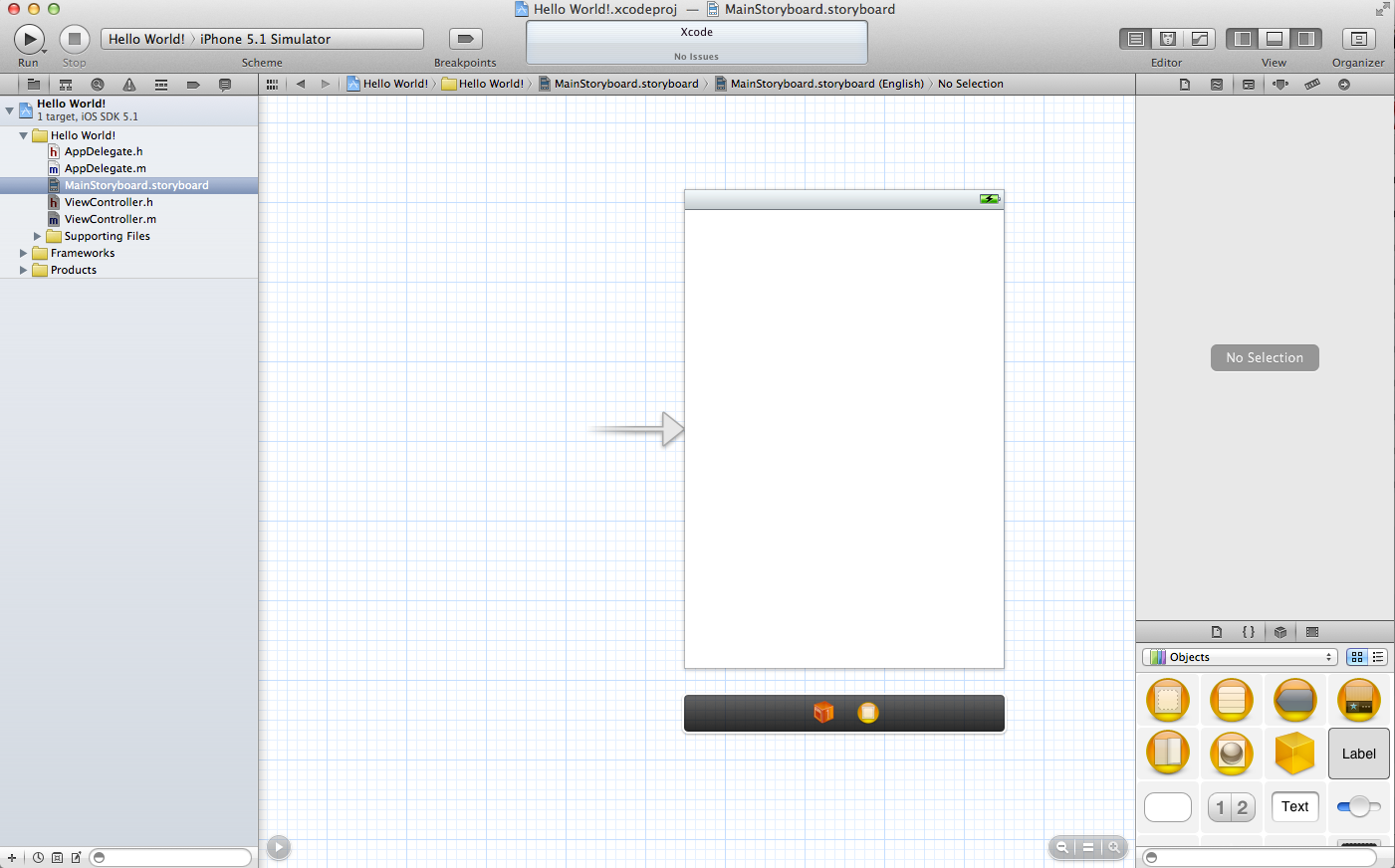
Task: Open related files menu in jump bar
Action: (272, 85)
